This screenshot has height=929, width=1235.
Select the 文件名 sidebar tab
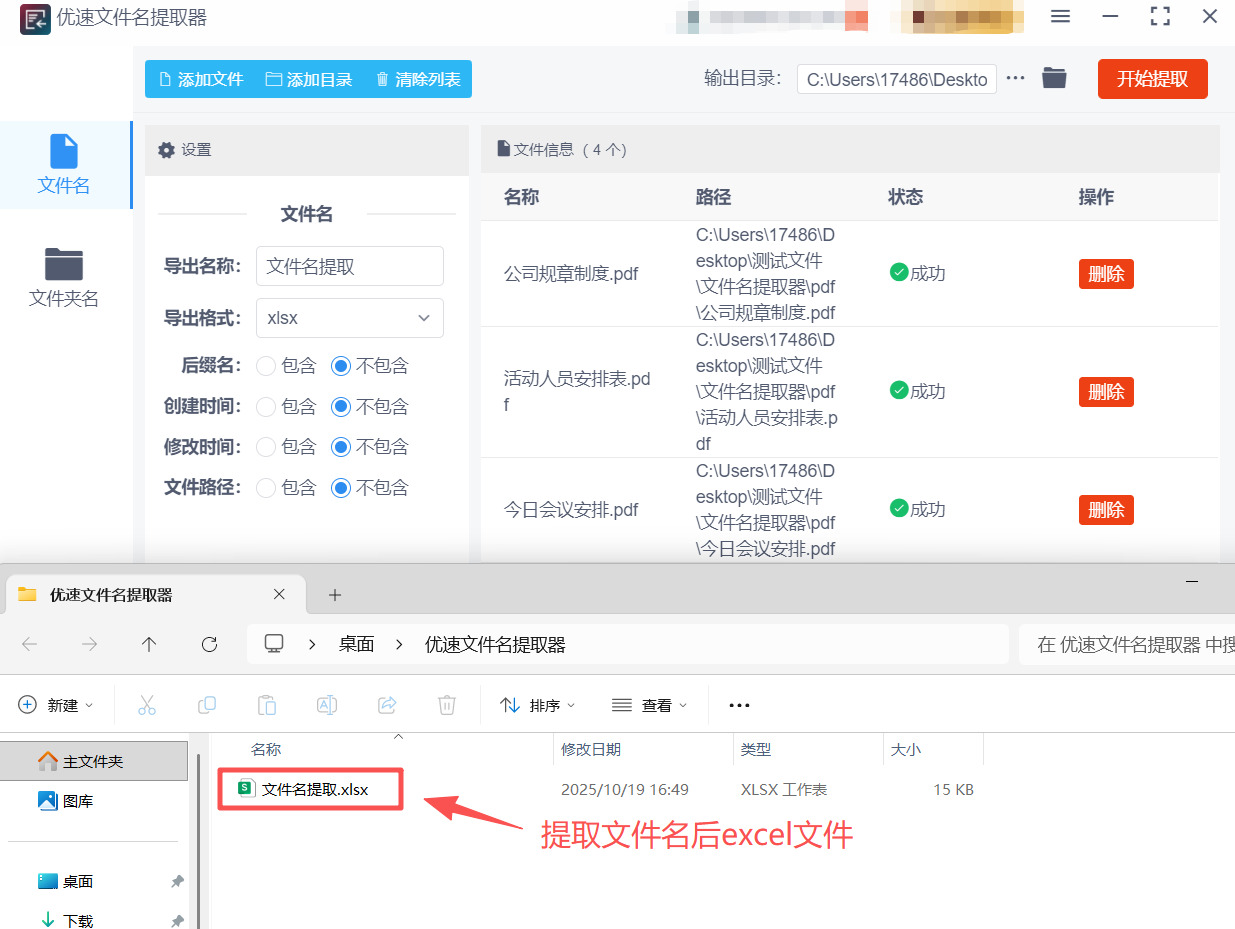64,165
